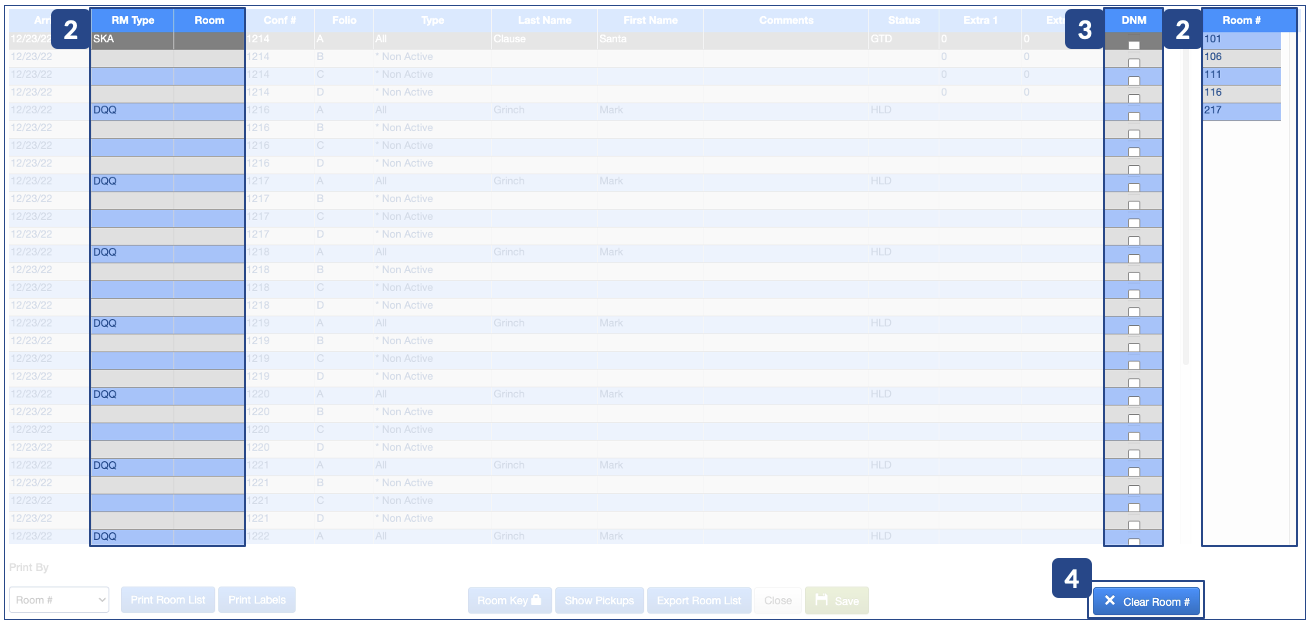Click the DNM column header

pyautogui.click(x=1133, y=20)
